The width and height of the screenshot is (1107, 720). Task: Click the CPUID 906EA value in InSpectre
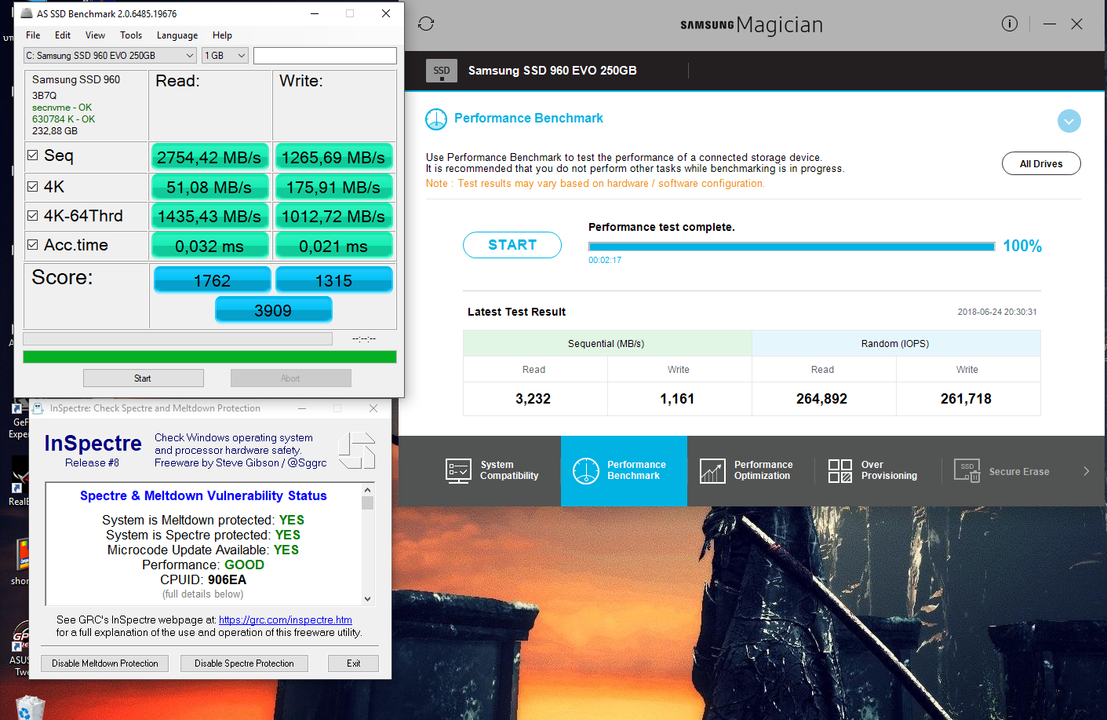pyautogui.click(x=227, y=580)
